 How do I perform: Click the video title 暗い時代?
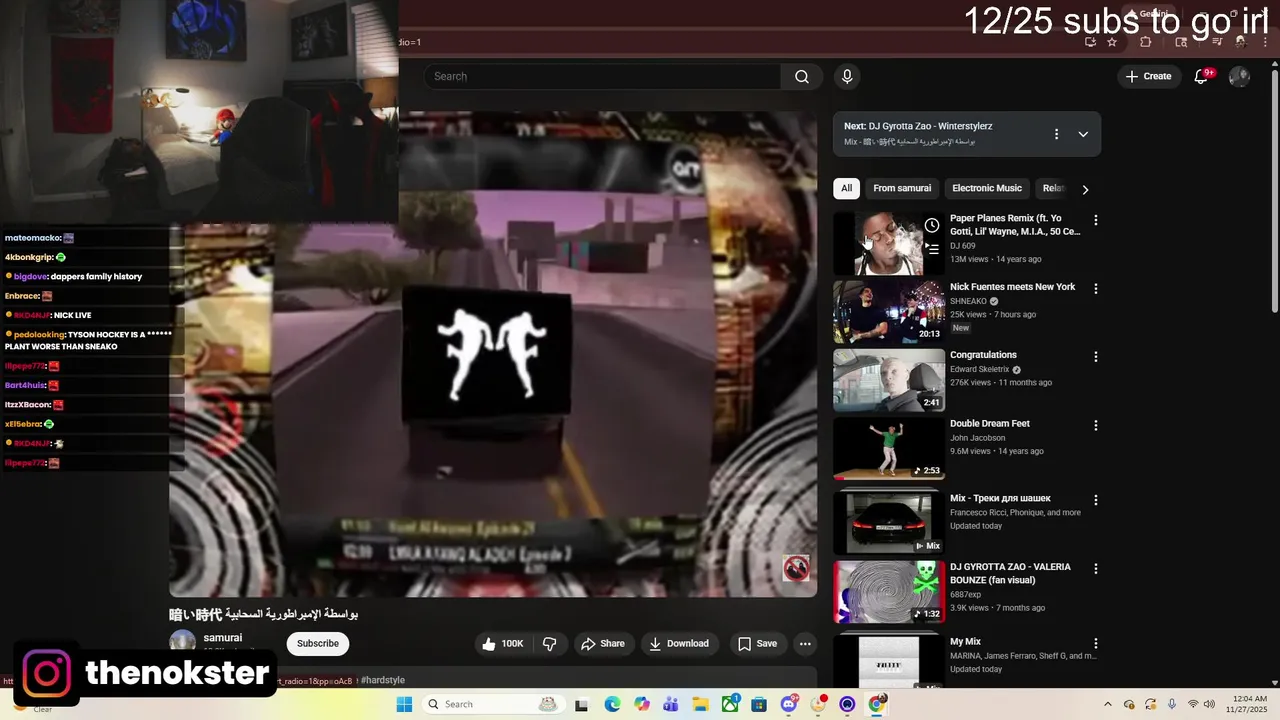tap(264, 614)
